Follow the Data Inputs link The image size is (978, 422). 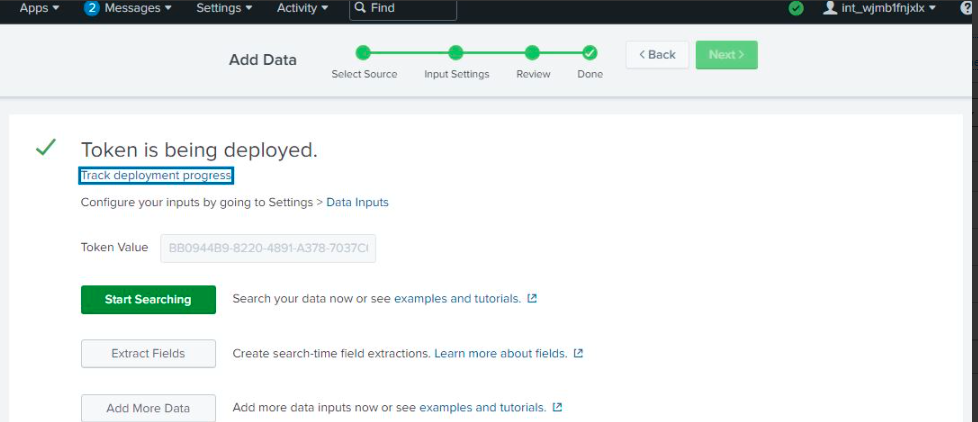(x=357, y=202)
